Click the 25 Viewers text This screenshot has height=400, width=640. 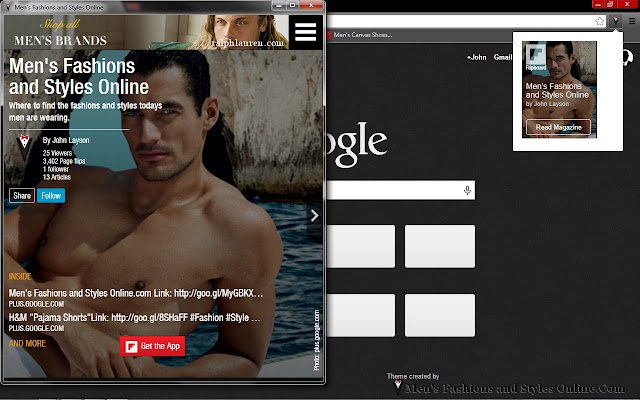pyautogui.click(x=57, y=153)
